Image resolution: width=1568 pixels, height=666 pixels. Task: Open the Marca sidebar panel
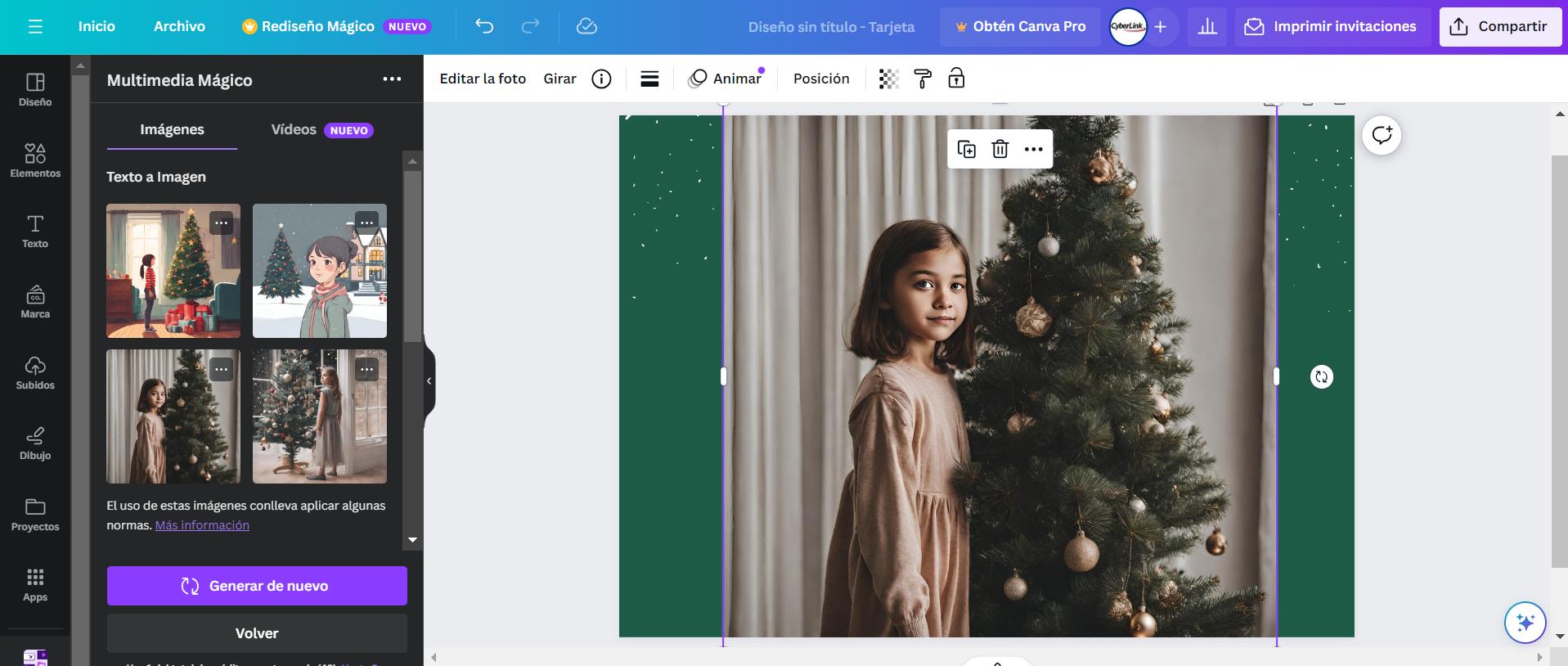click(x=35, y=302)
